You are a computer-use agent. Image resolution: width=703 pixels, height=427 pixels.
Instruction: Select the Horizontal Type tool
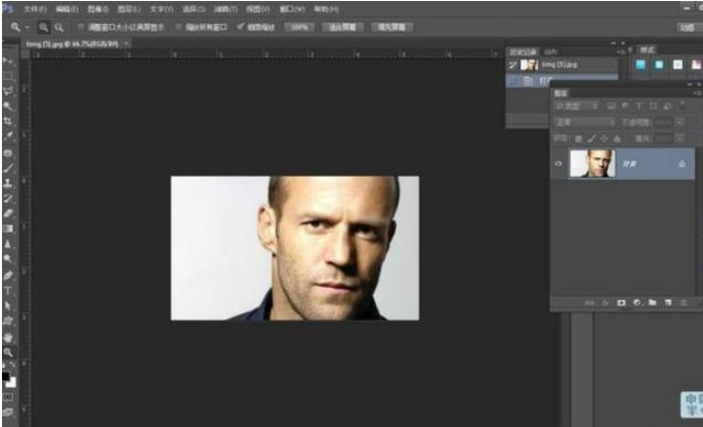[x=8, y=290]
